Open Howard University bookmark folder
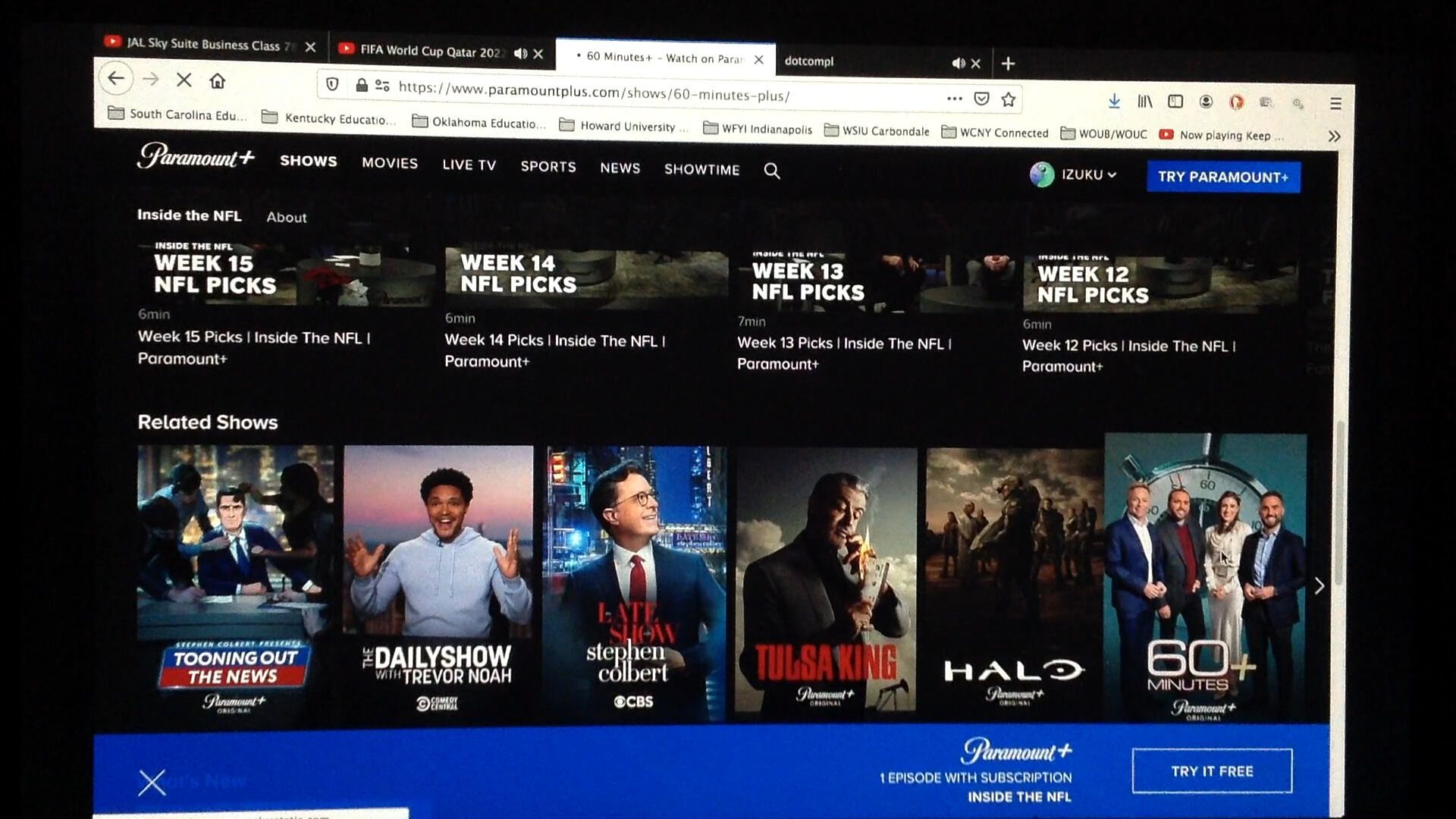Image resolution: width=1456 pixels, height=819 pixels. (x=623, y=126)
